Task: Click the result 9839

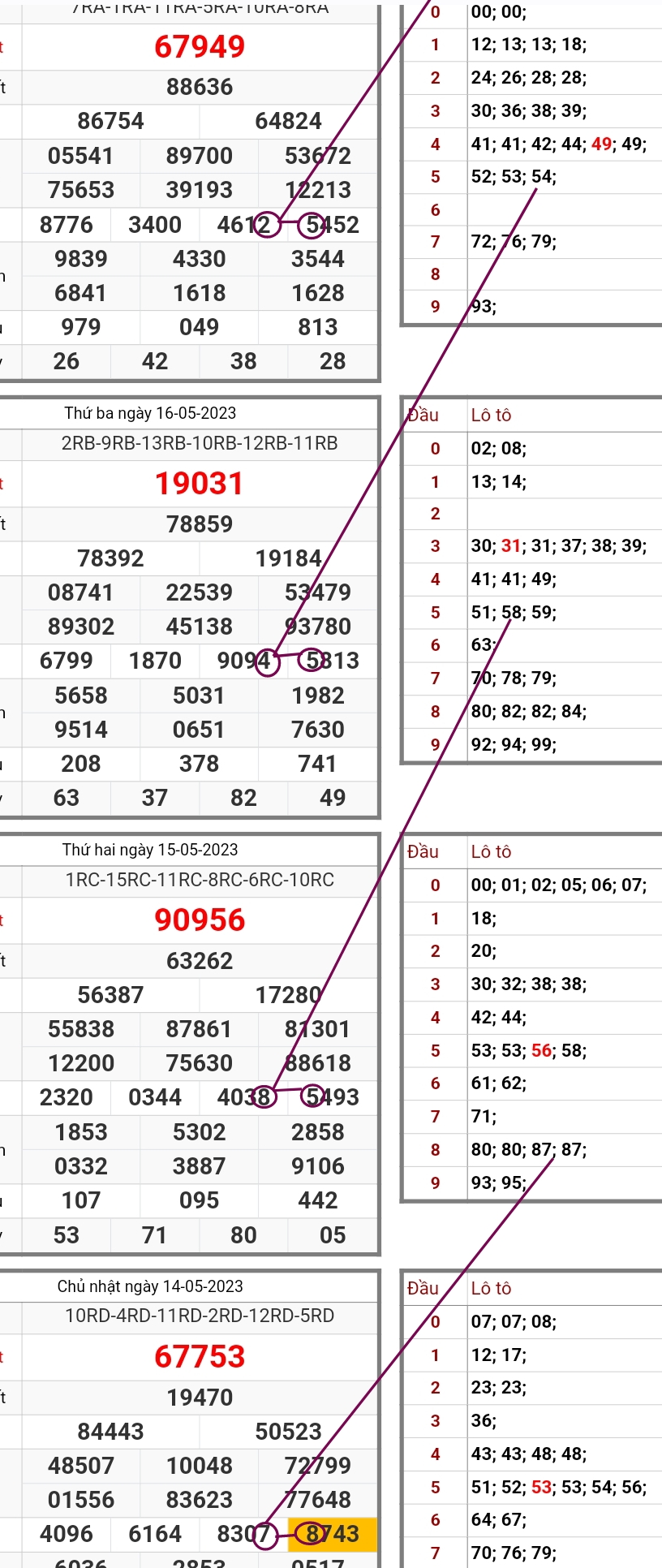Action: click(x=81, y=259)
